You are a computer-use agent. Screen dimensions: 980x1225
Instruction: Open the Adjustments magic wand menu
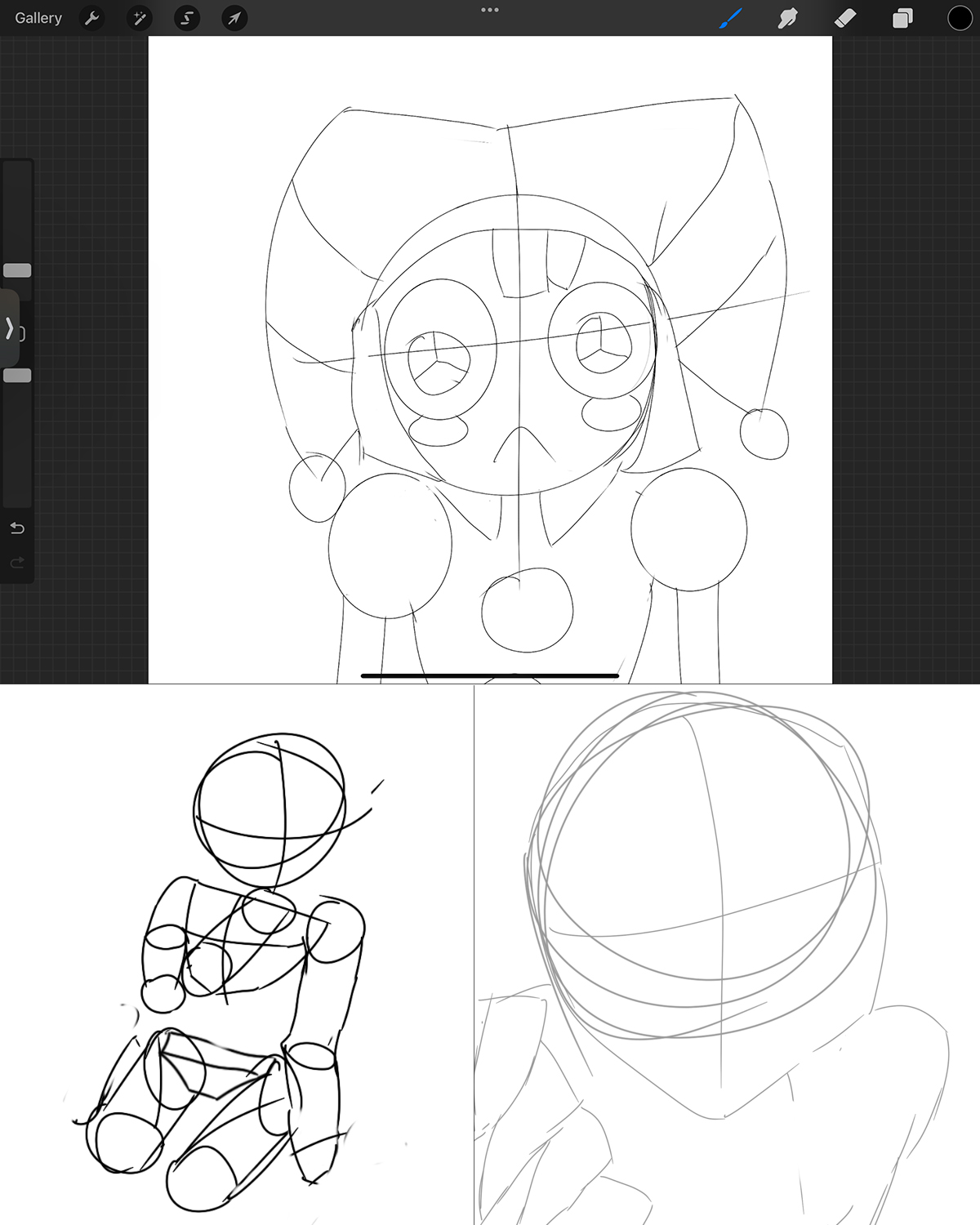click(140, 18)
